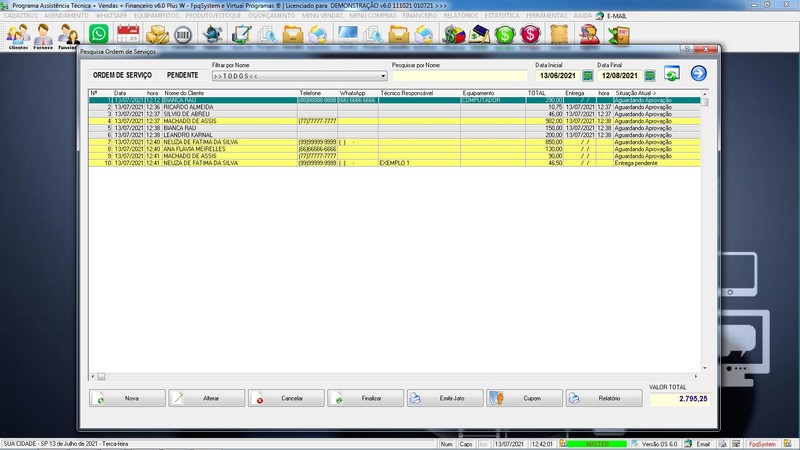The width and height of the screenshot is (800, 450).
Task: Click the EXEMPLO 1 technician cell
Action: click(x=419, y=163)
